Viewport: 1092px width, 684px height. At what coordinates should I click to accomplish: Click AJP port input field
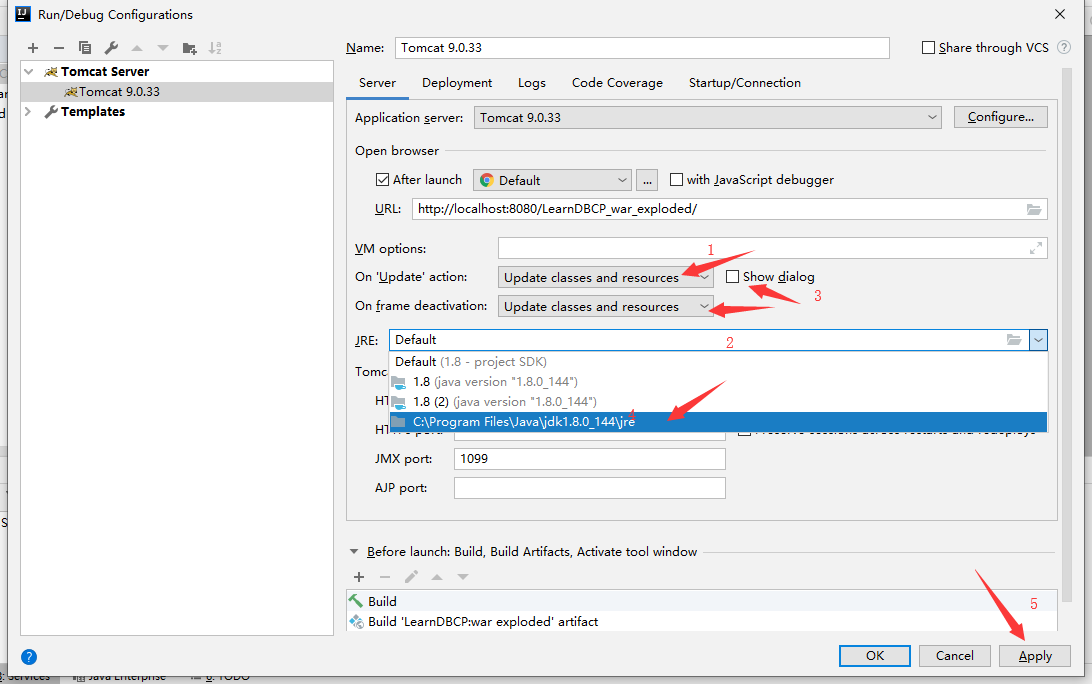(590, 488)
